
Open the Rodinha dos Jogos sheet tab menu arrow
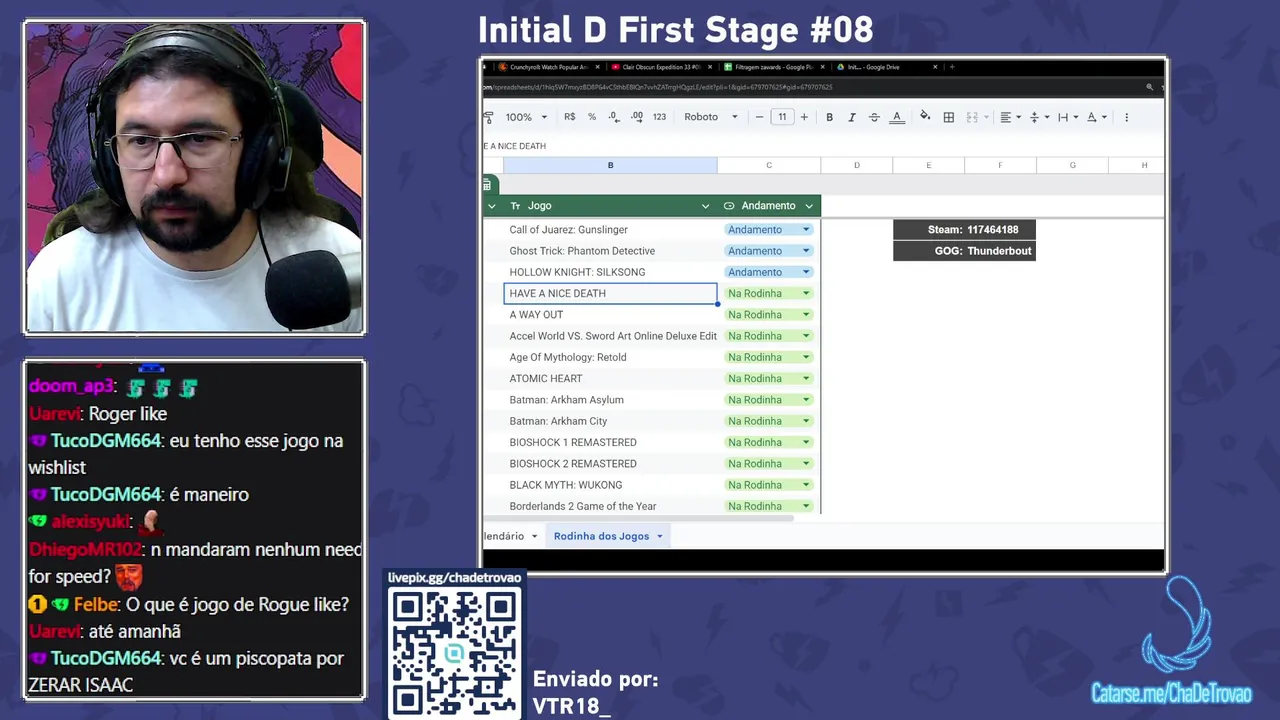659,536
